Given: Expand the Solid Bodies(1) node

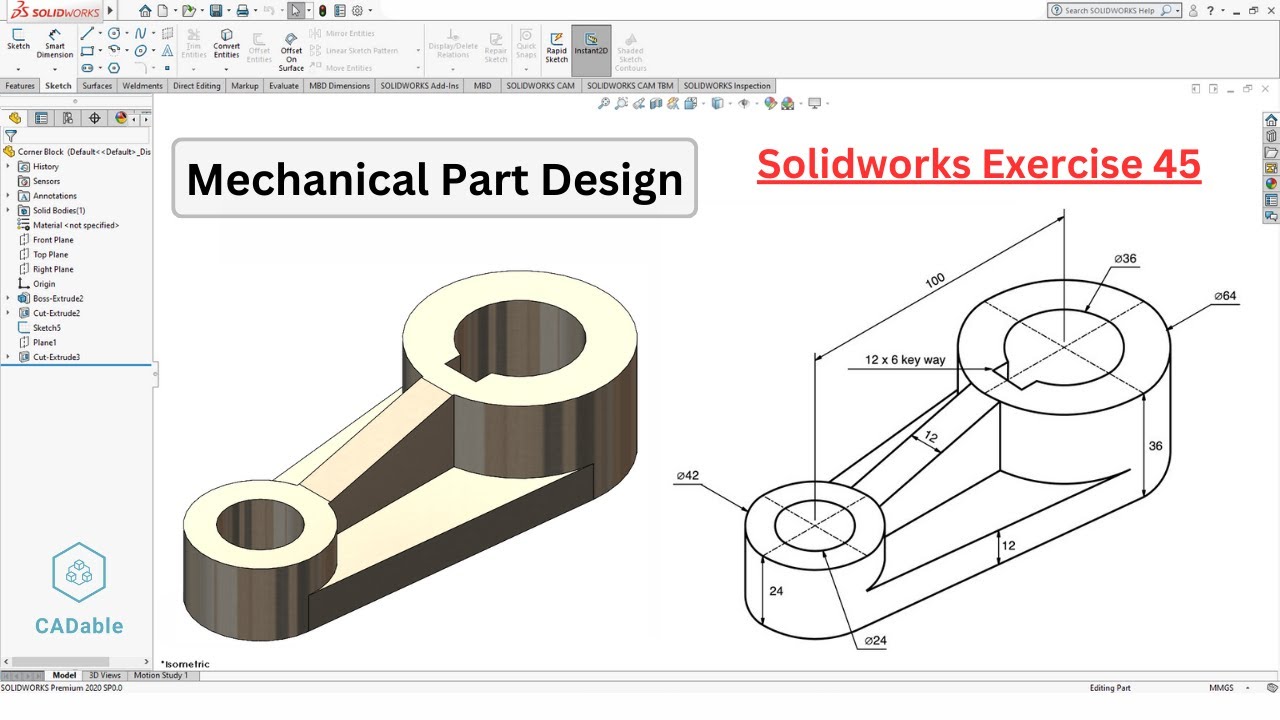Looking at the screenshot, I should click(x=8, y=211).
